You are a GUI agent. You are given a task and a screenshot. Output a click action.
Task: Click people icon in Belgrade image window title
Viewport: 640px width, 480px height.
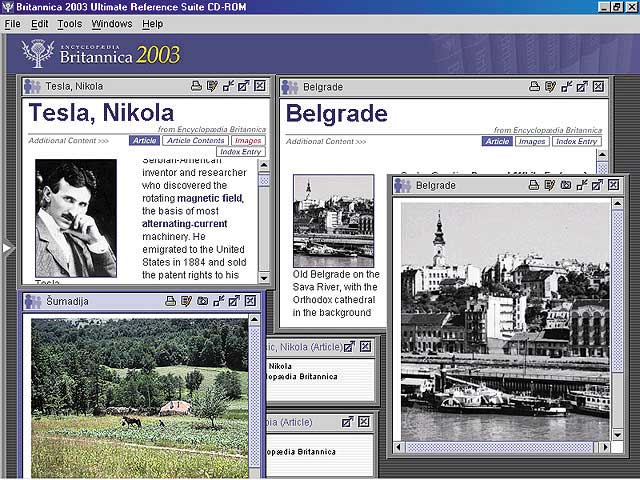tap(402, 186)
